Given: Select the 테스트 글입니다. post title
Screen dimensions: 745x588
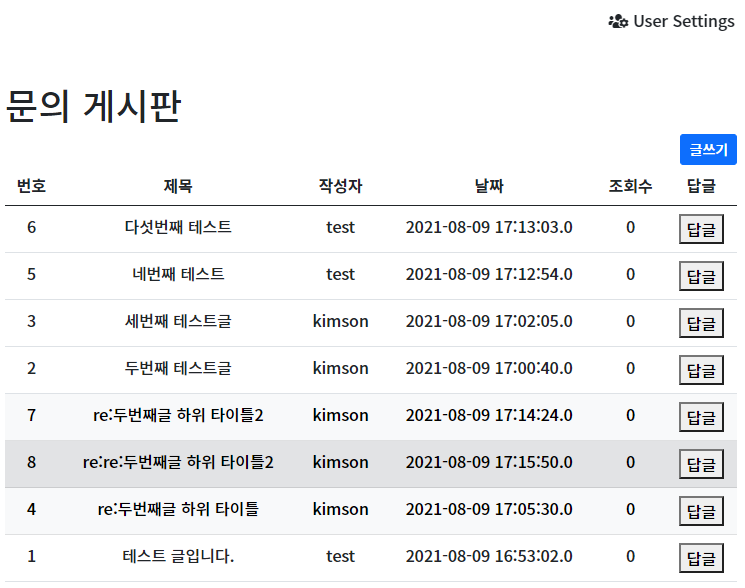Looking at the screenshot, I should point(178,556).
